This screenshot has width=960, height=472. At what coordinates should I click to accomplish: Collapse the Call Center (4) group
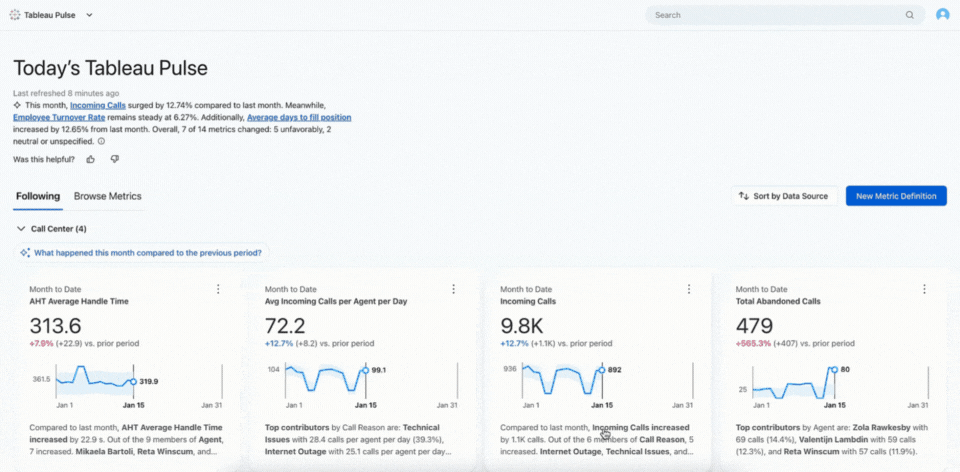click(x=21, y=229)
